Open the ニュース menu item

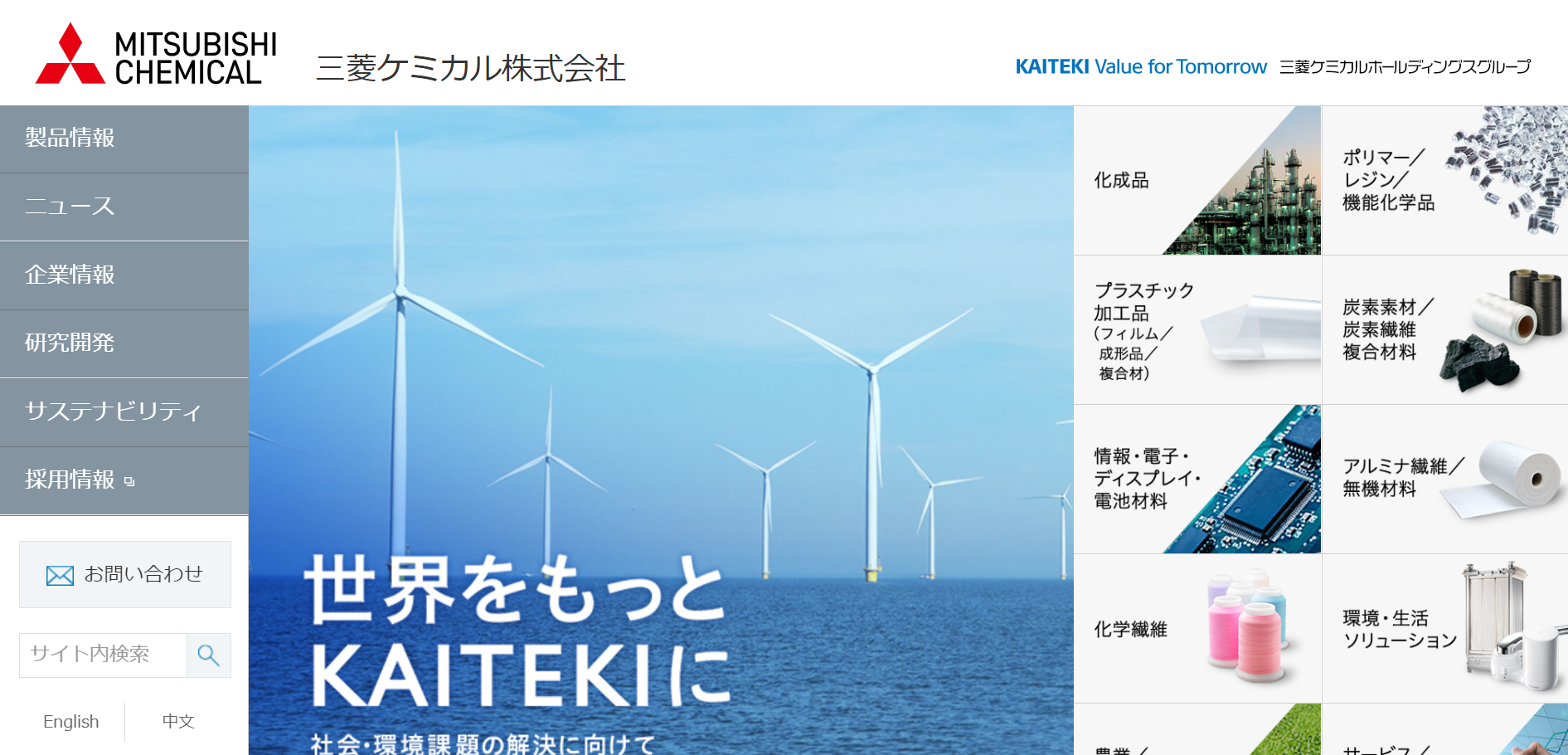coord(124,207)
